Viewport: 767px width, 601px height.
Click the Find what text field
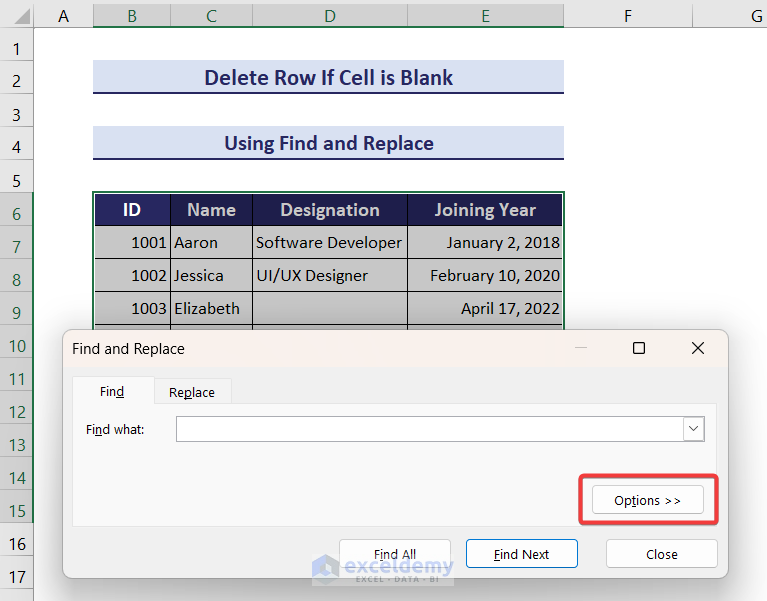[x=430, y=429]
